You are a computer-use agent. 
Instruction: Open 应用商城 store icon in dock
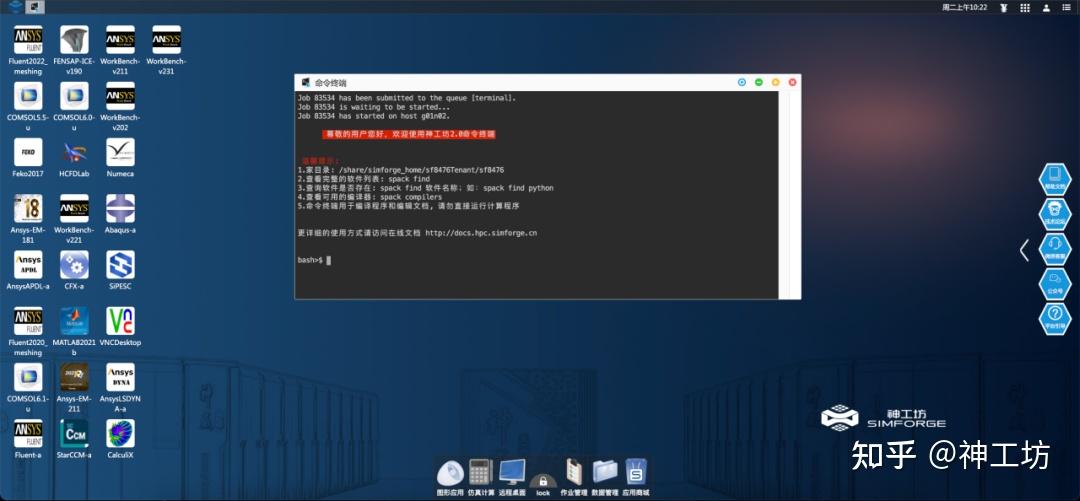pos(636,473)
